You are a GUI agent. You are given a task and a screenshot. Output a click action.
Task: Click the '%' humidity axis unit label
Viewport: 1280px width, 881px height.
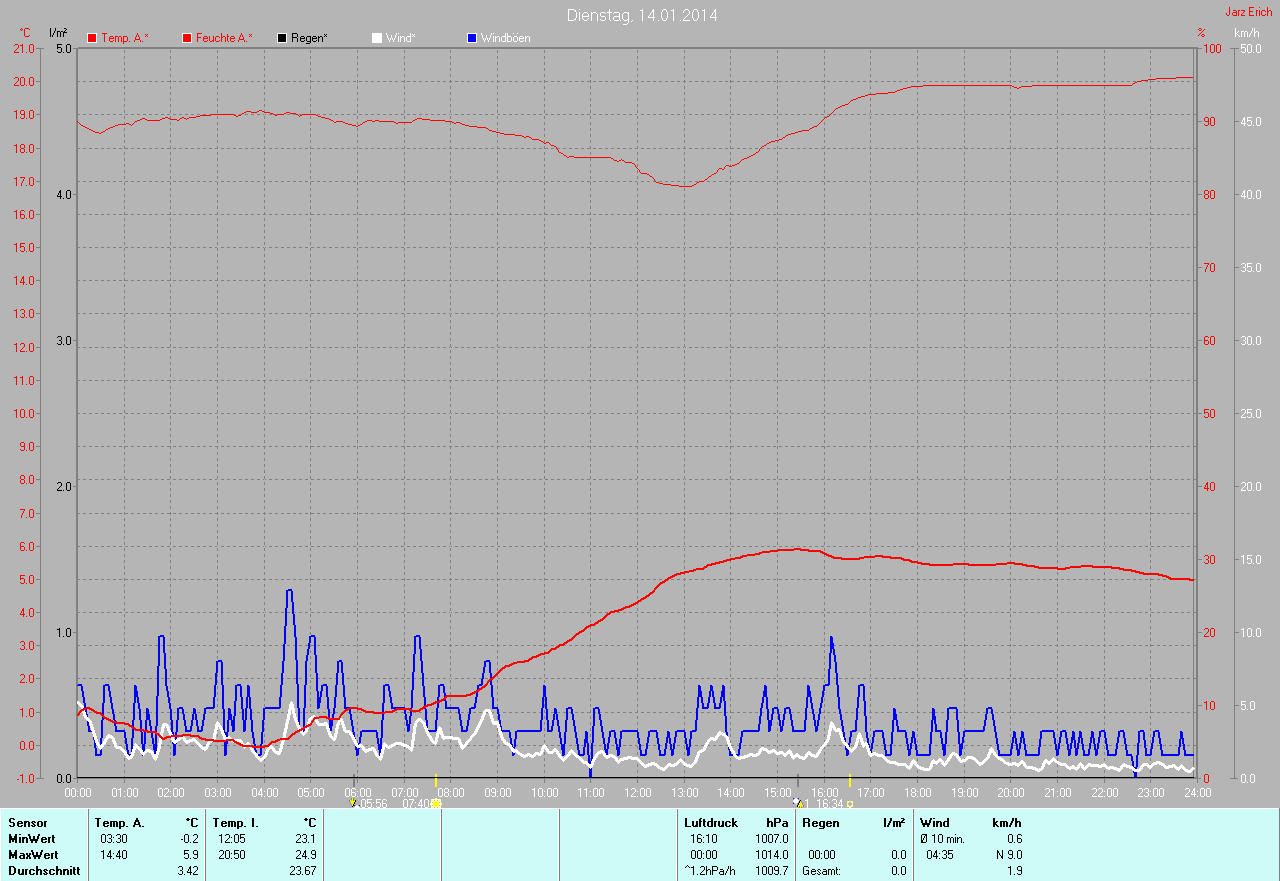click(1202, 32)
